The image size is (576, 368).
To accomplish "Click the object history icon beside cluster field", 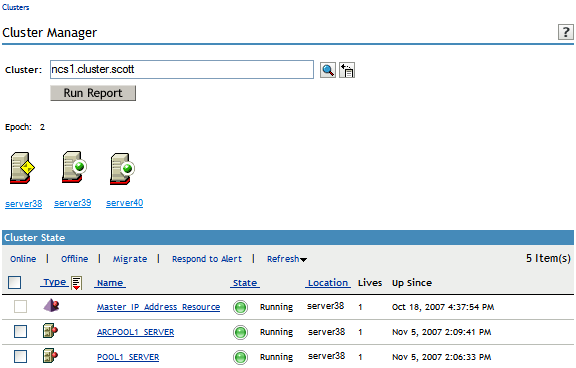I will pos(347,70).
